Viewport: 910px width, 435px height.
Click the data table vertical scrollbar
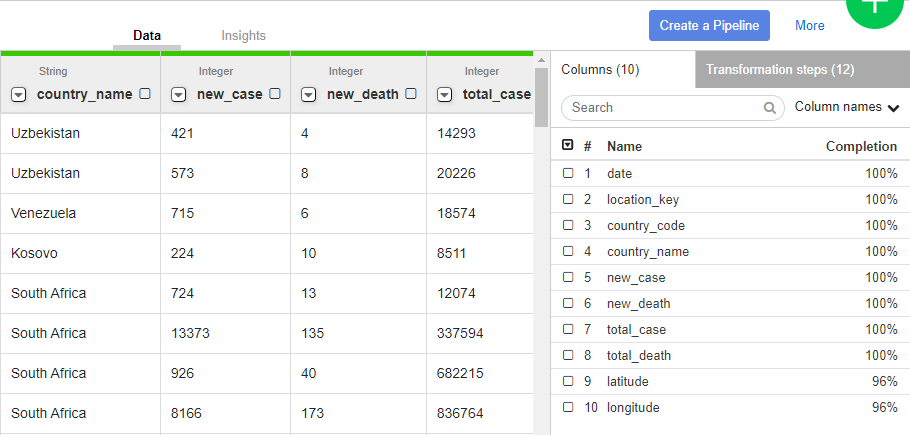pyautogui.click(x=541, y=98)
